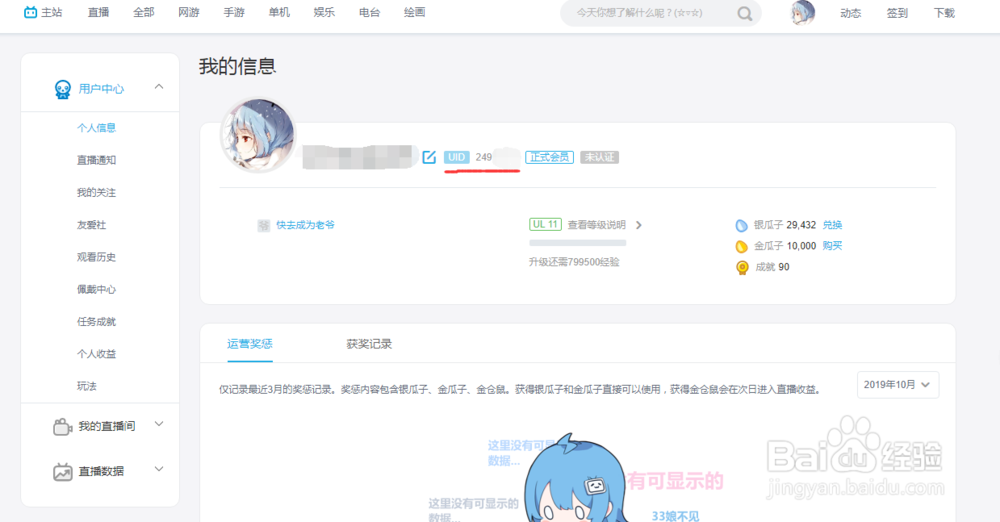Click 升级还需799500经验 text

574,262
